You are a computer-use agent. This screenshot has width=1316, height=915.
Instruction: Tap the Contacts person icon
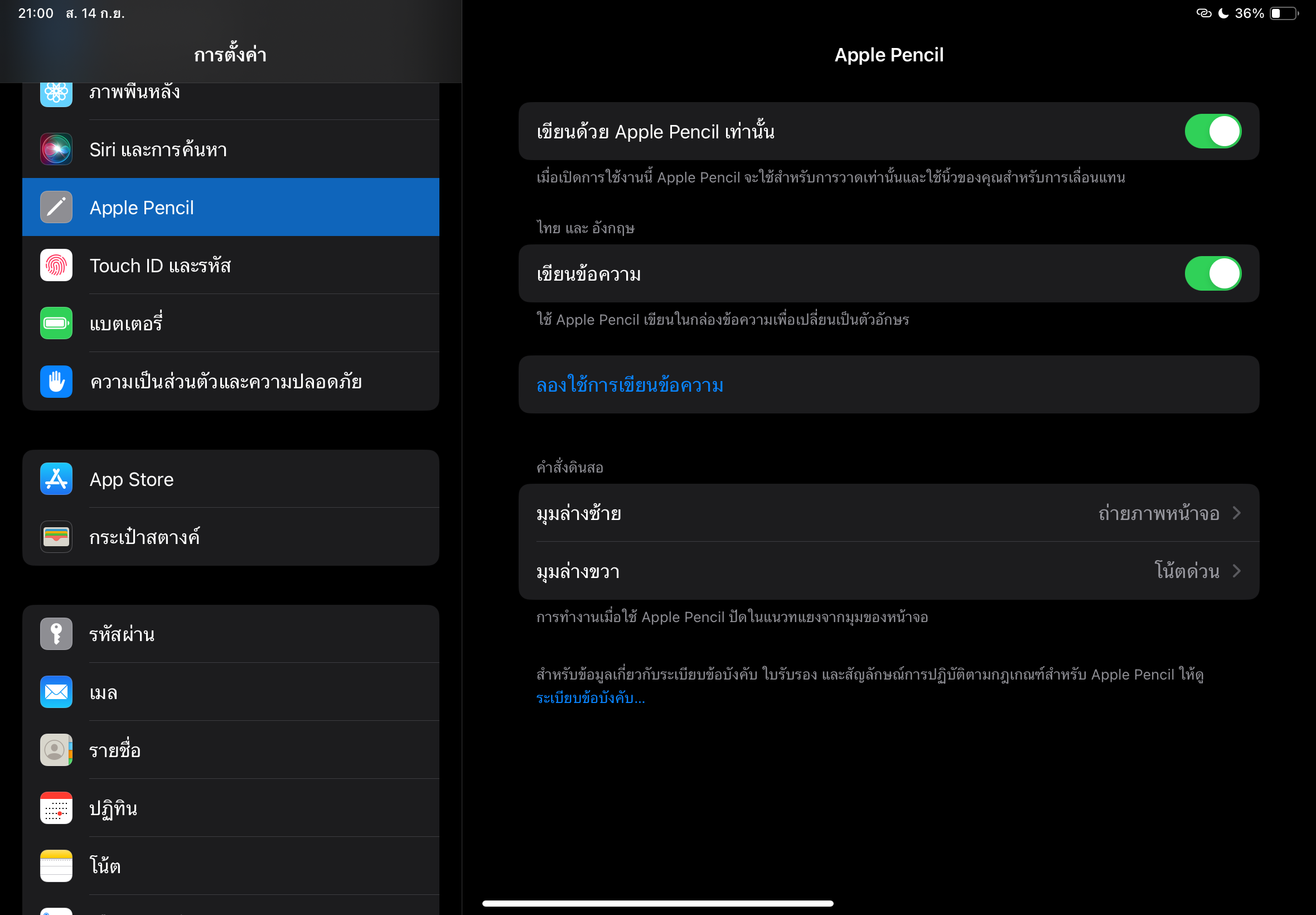(56, 750)
